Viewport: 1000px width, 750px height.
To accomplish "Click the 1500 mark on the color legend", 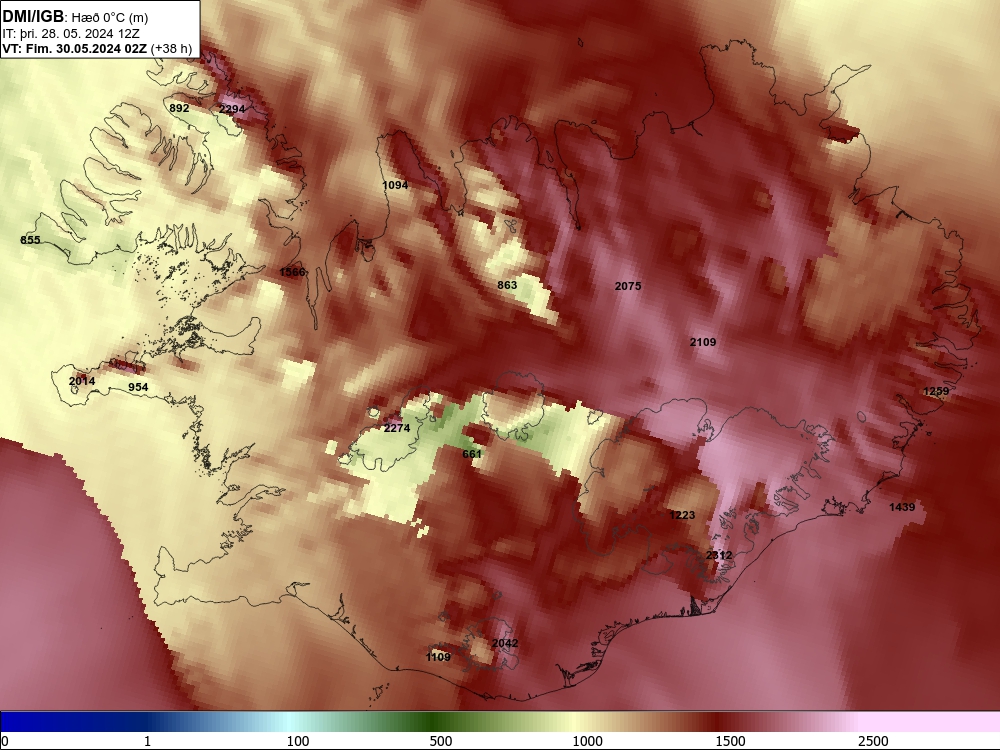I will coord(730,741).
